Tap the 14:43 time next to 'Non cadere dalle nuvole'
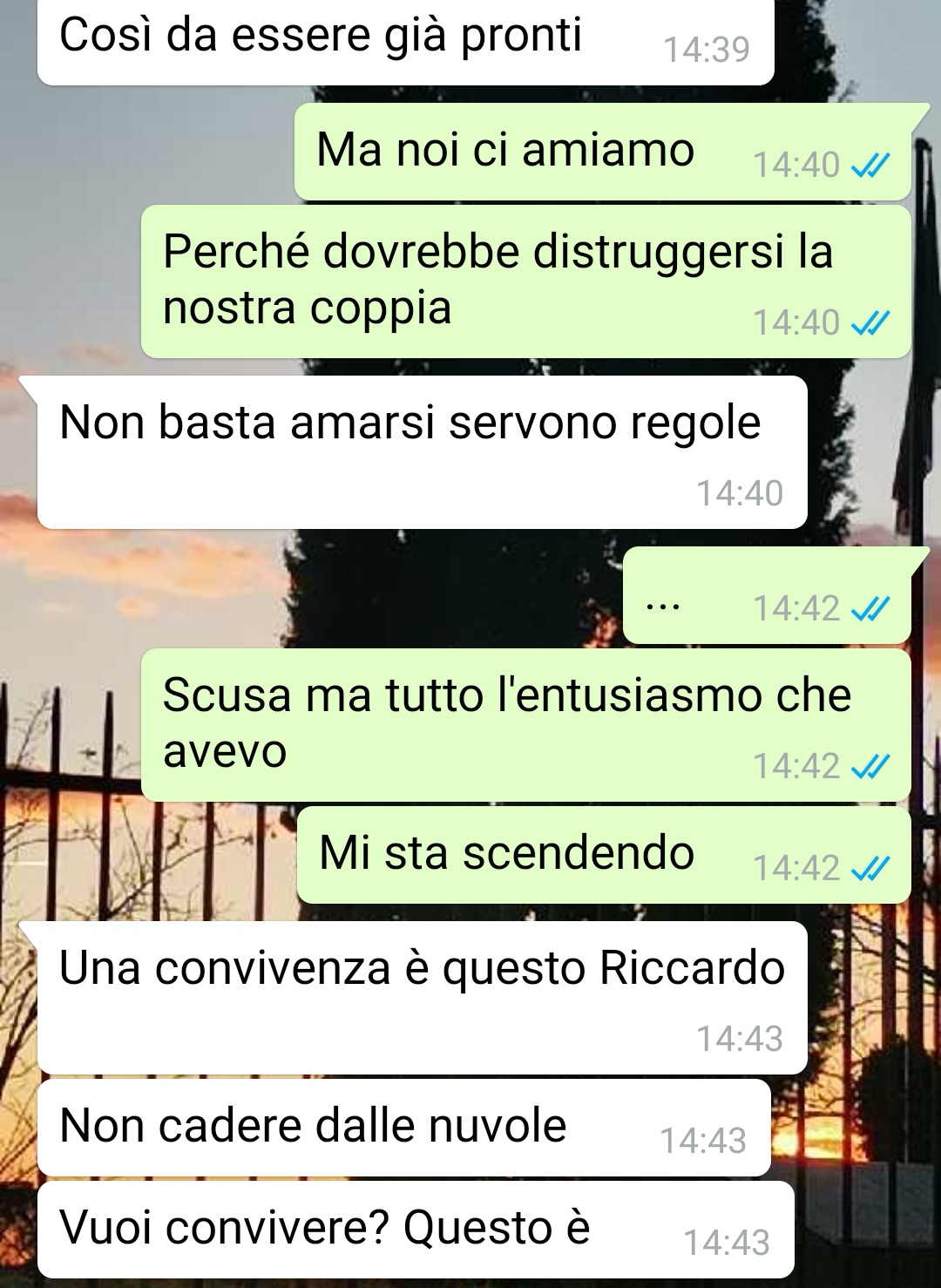Viewport: 941px width, 1288px height. pos(703,1141)
